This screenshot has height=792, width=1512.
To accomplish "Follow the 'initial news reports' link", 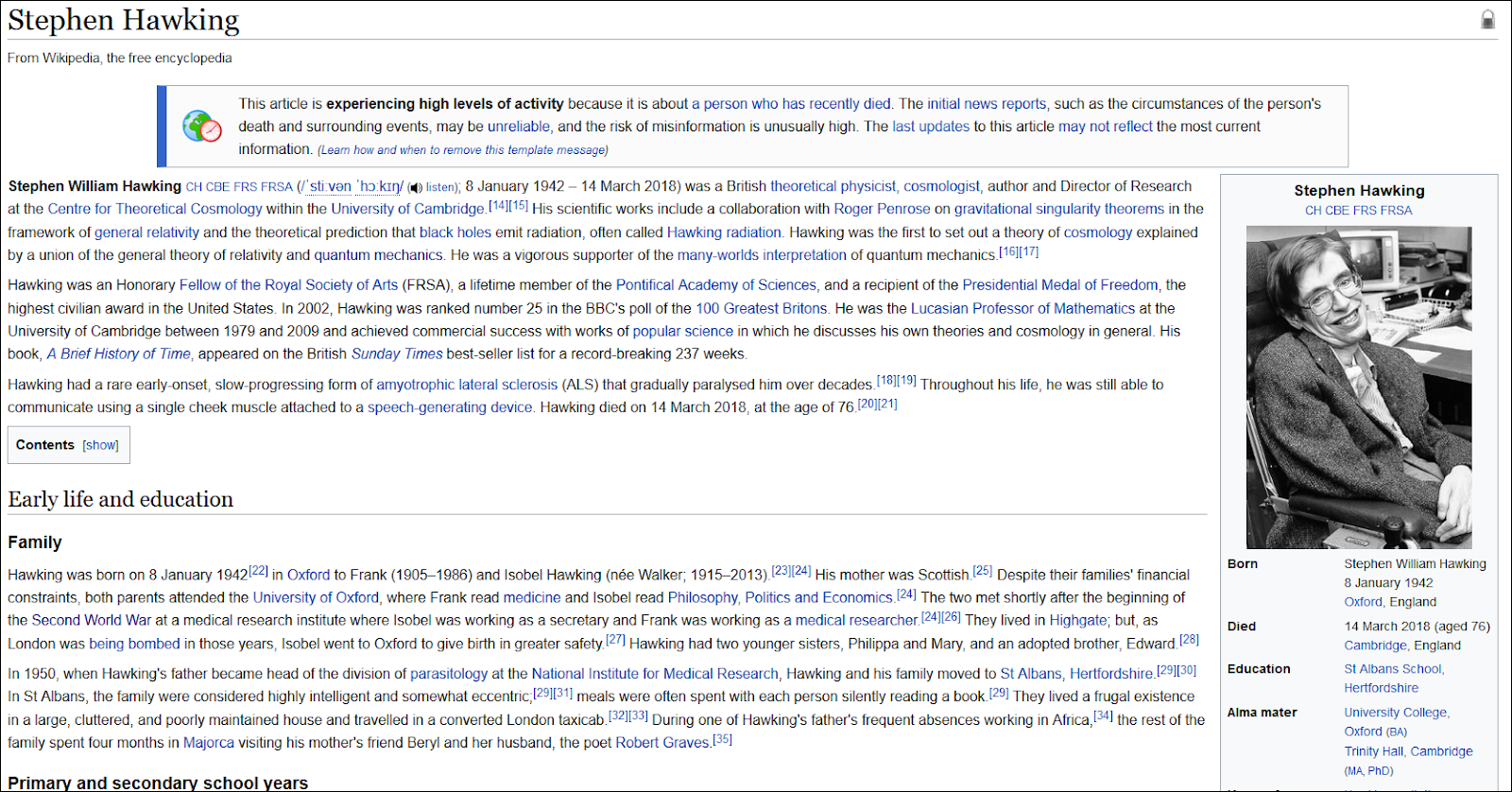I will point(987,104).
